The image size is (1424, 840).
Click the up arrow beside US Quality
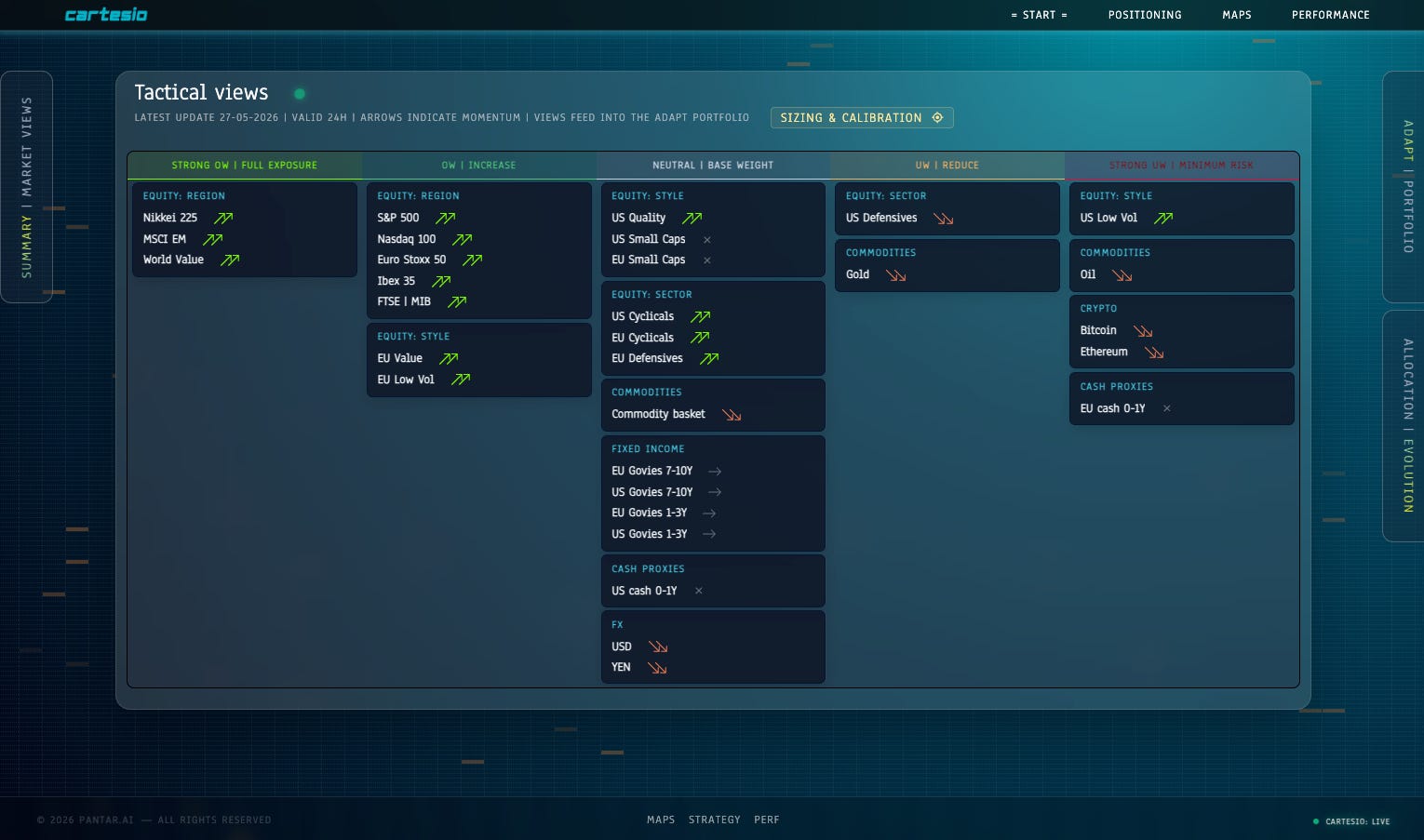click(x=692, y=219)
